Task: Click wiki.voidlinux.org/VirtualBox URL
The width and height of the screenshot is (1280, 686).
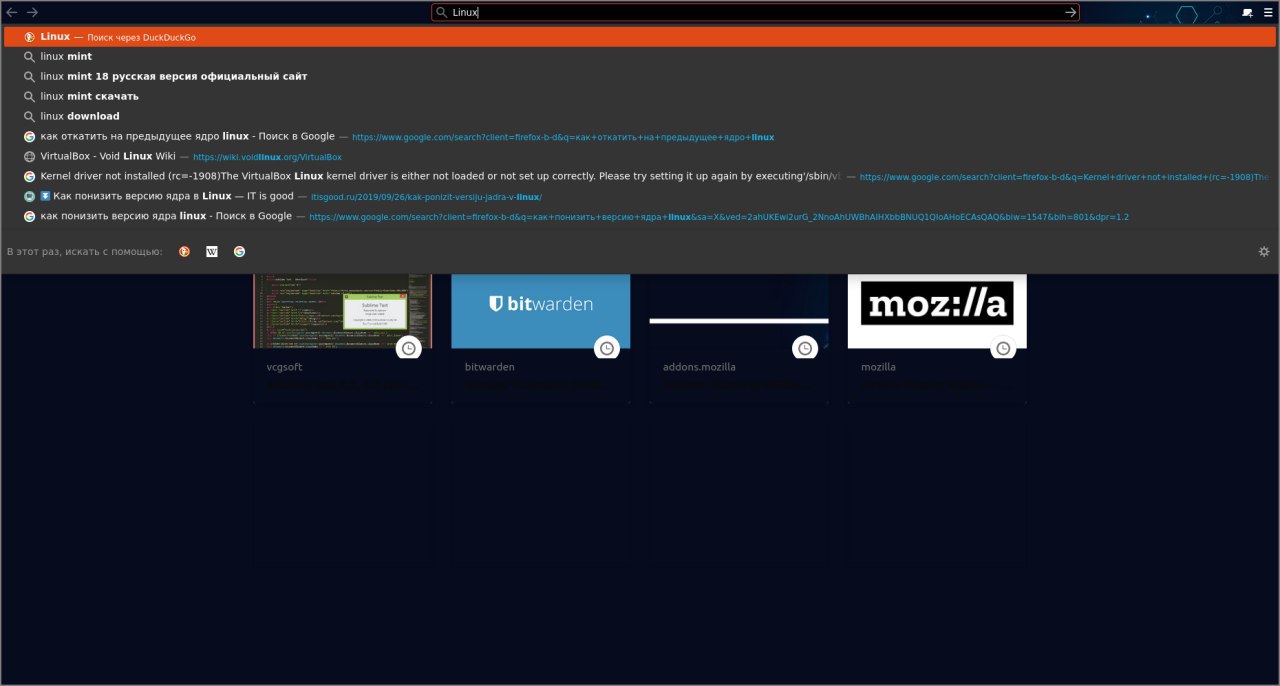Action: tap(267, 157)
